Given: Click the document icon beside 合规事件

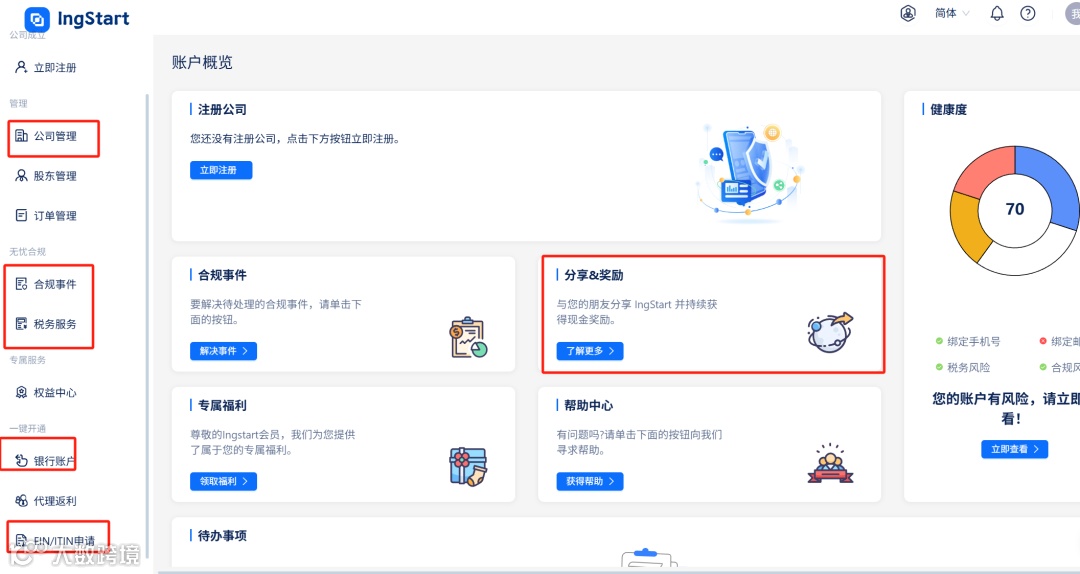Looking at the screenshot, I should tap(21, 284).
